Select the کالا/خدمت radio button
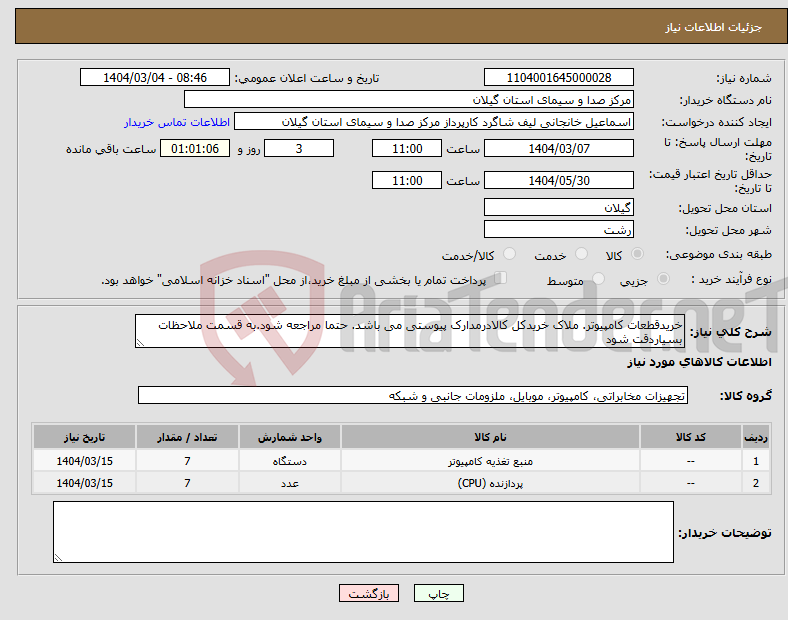 click(510, 254)
